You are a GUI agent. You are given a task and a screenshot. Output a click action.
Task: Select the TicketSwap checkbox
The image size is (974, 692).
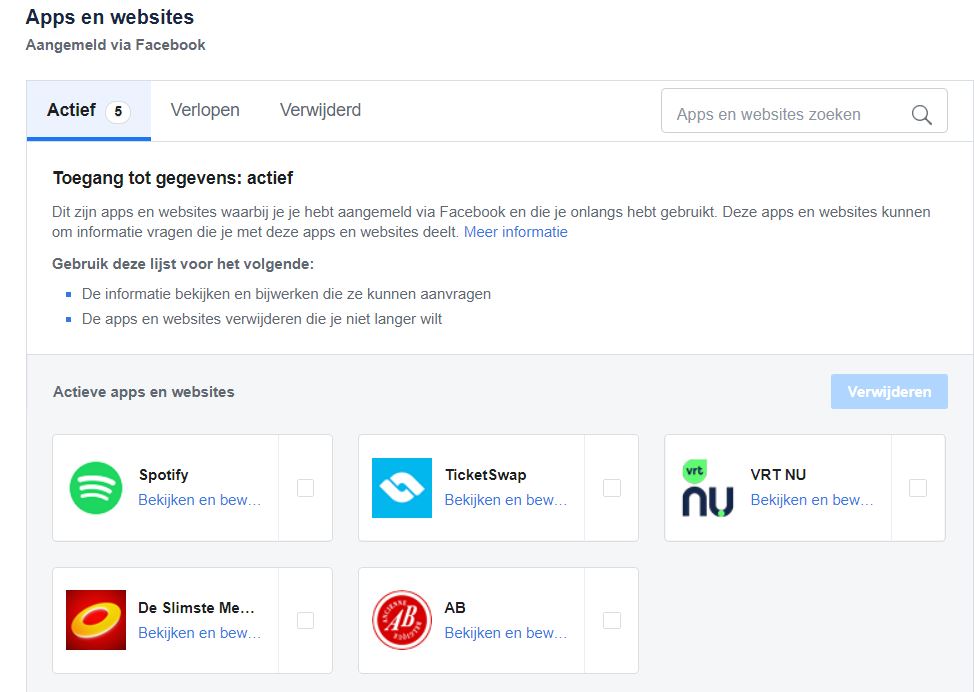(611, 488)
